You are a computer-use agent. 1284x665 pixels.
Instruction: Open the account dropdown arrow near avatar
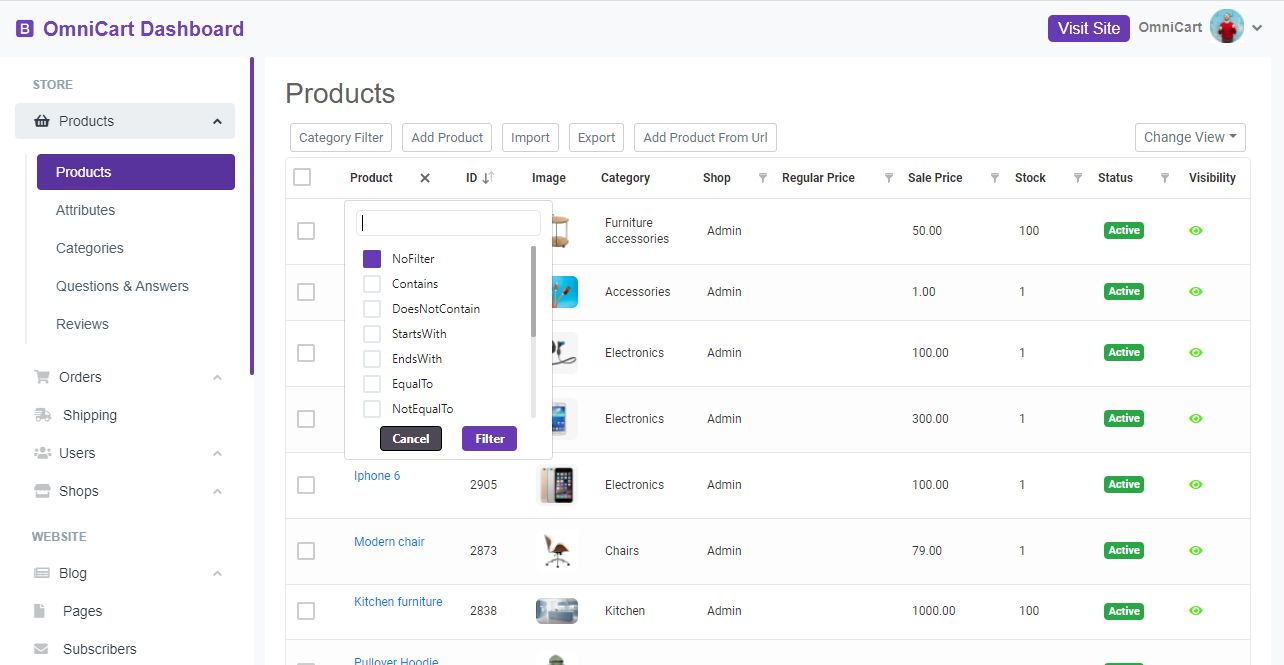pos(1257,29)
